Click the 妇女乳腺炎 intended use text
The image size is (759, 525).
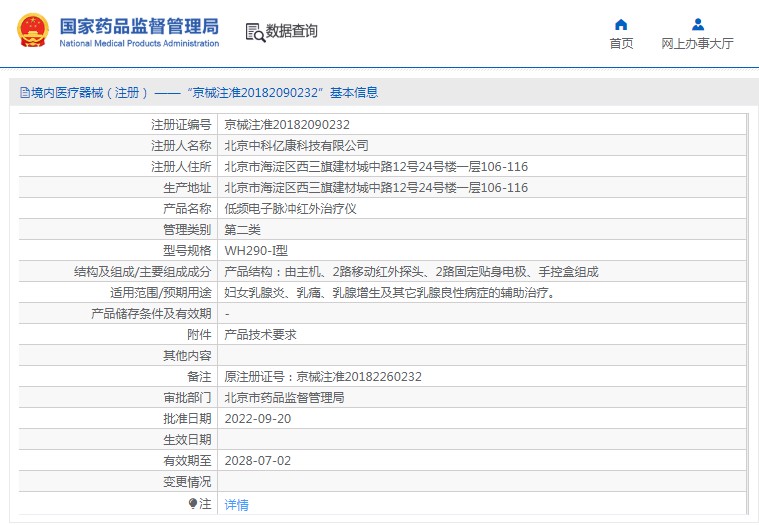(x=390, y=293)
